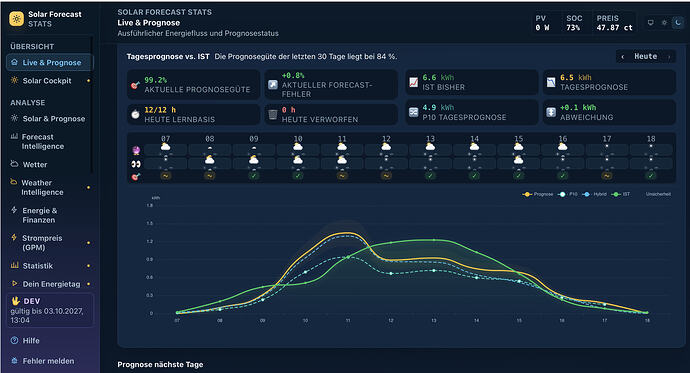
Task: Toggle the Hybrid series in chart legend
Action: 594,194
